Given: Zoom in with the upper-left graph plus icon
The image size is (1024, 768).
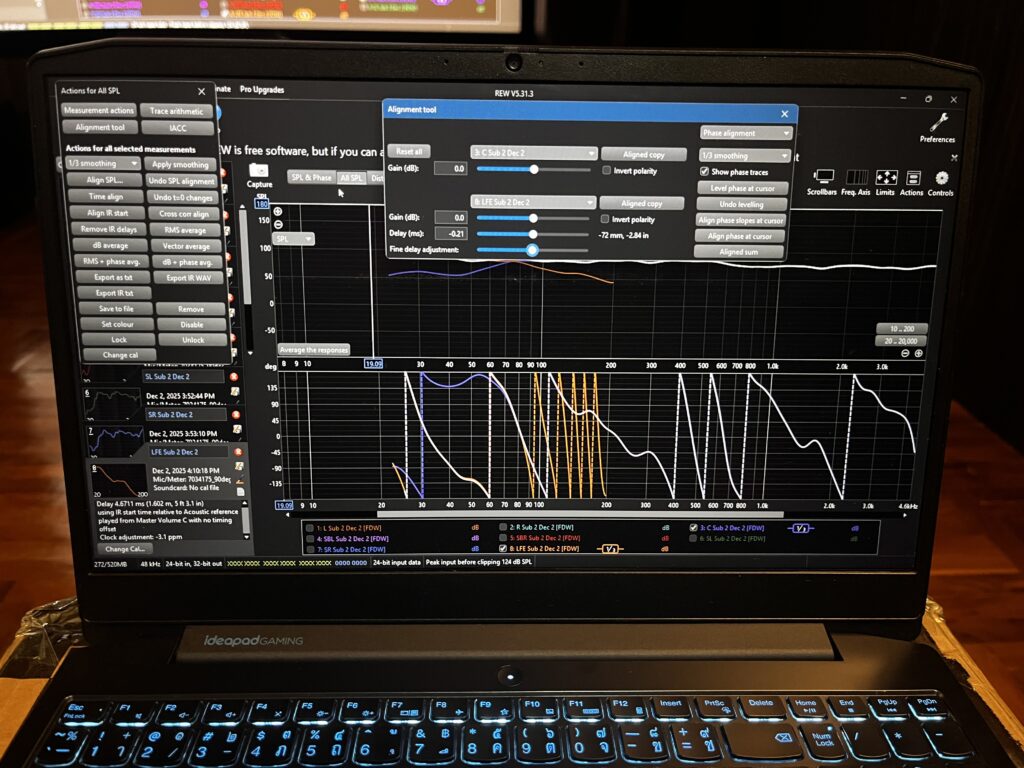Looking at the screenshot, I should tap(278, 212).
